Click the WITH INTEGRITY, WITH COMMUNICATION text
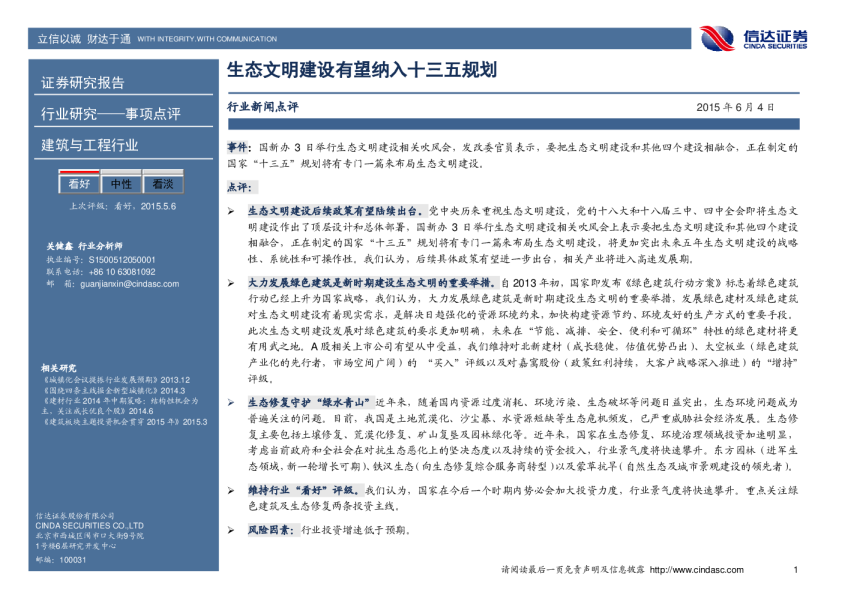842x595 pixels. pos(207,39)
